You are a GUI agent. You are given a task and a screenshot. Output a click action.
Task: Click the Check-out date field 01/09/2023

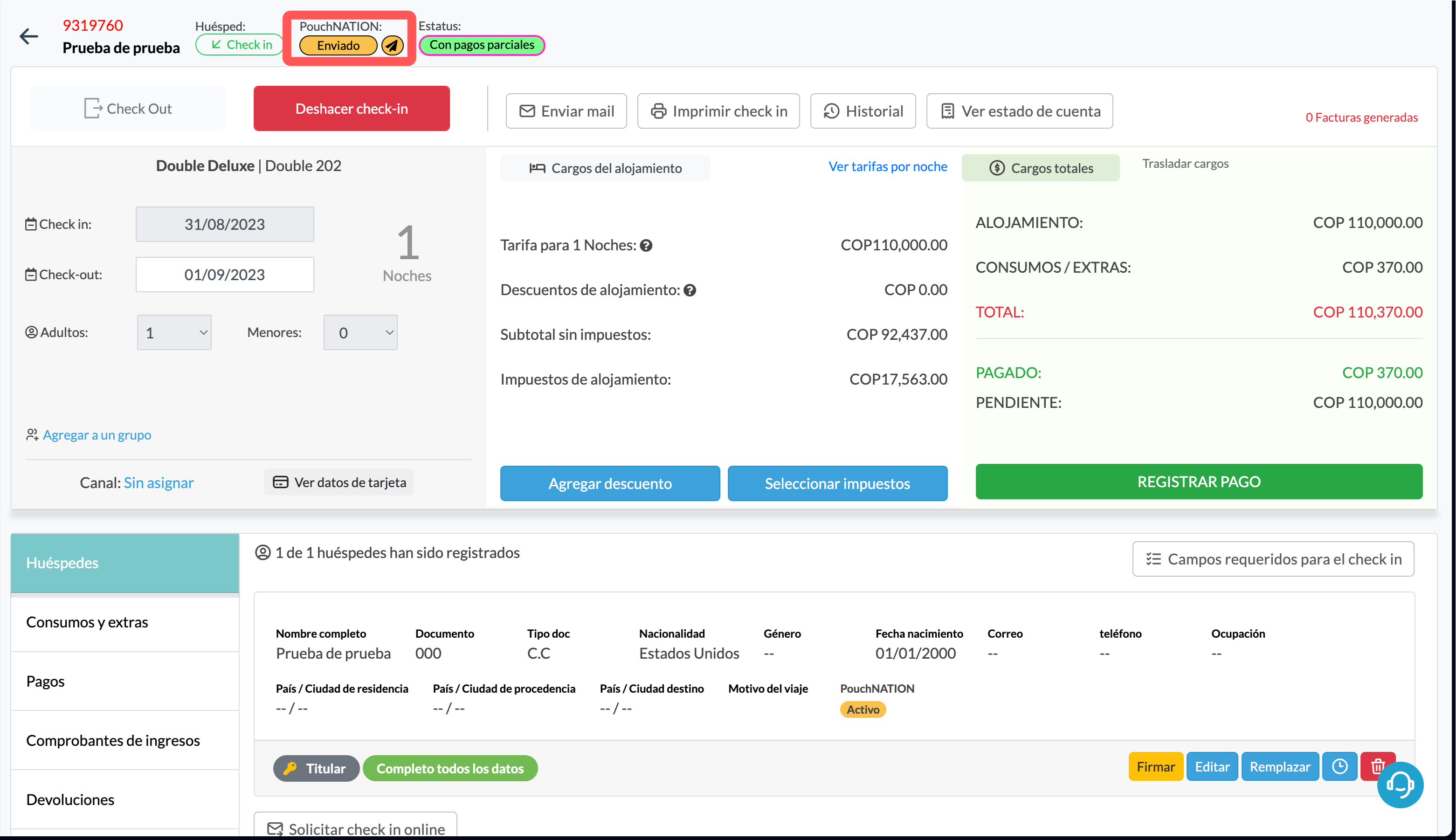pyautogui.click(x=225, y=275)
